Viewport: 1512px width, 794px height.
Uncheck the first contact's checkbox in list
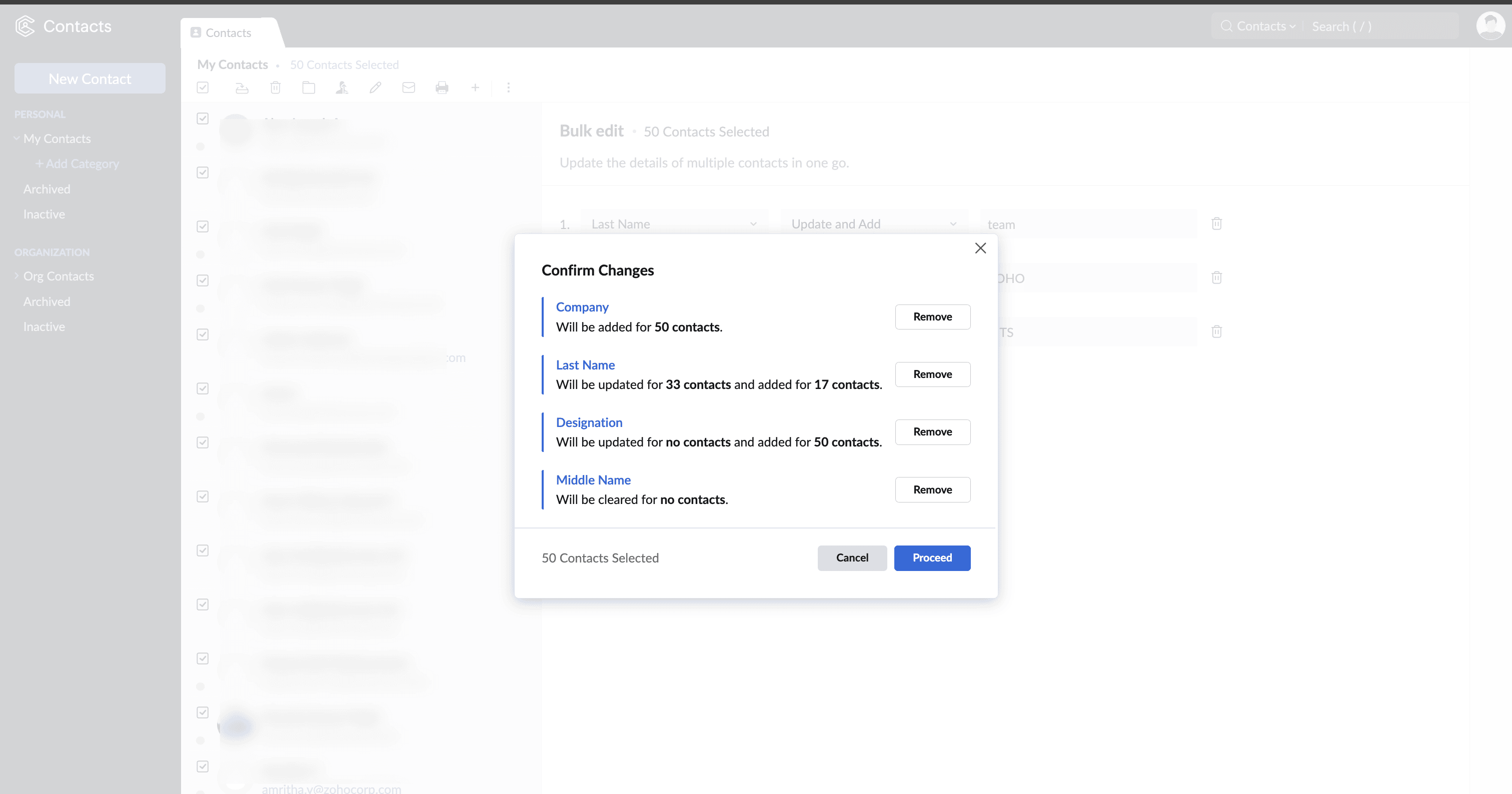coord(203,118)
